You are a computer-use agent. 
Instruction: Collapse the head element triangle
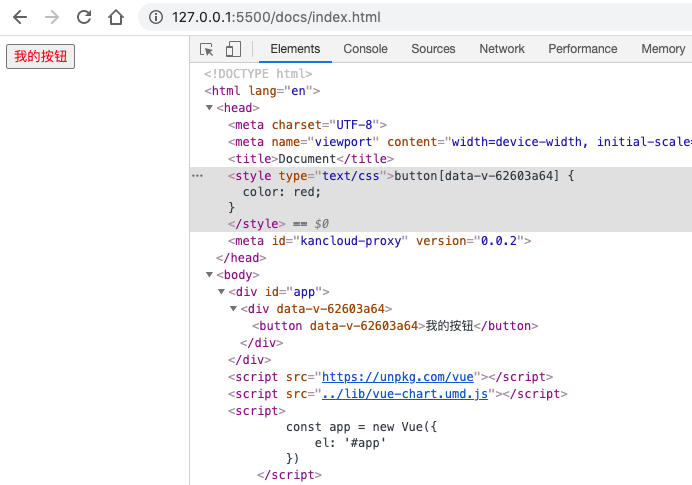click(x=210, y=108)
